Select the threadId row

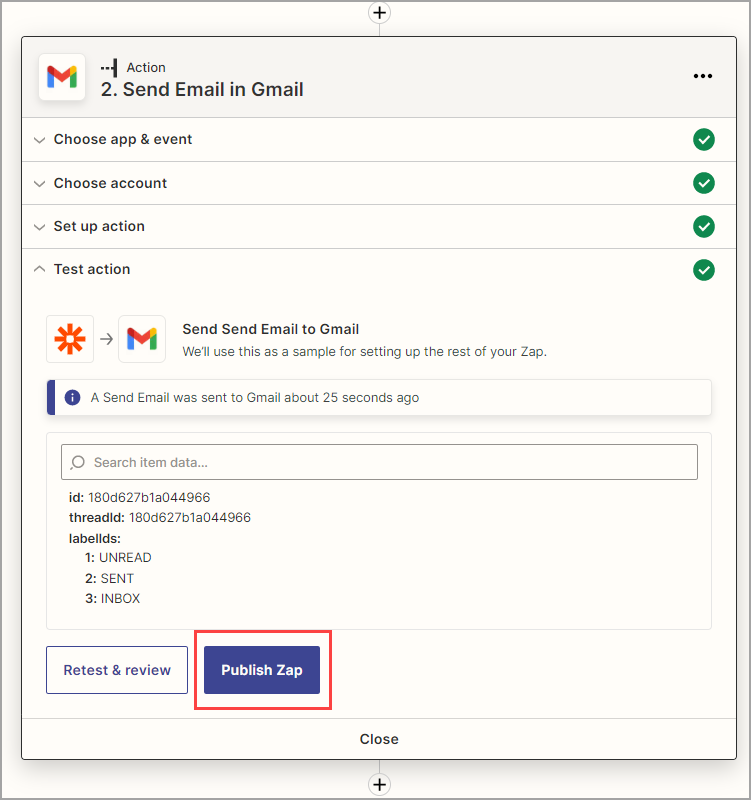pos(160,517)
